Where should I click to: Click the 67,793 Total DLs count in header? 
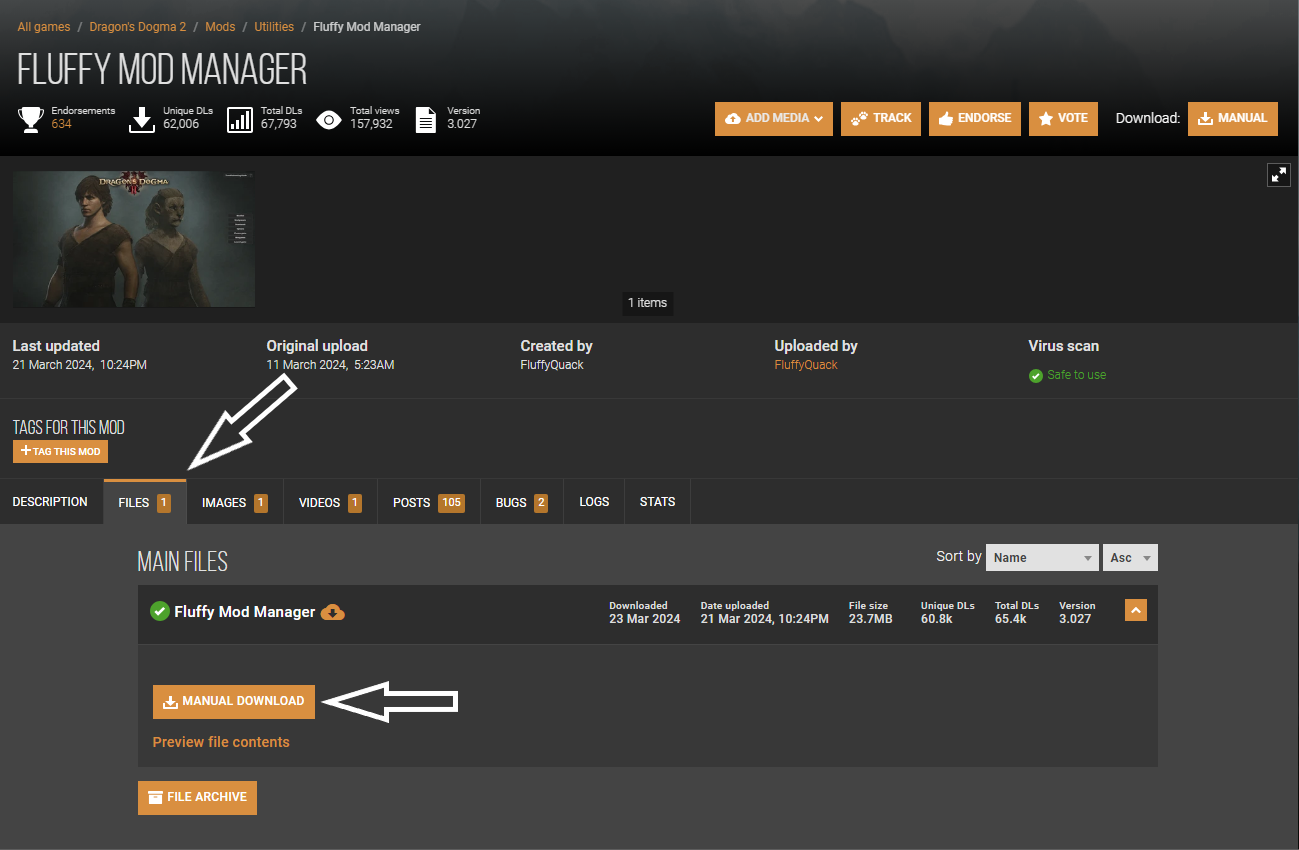[x=278, y=124]
